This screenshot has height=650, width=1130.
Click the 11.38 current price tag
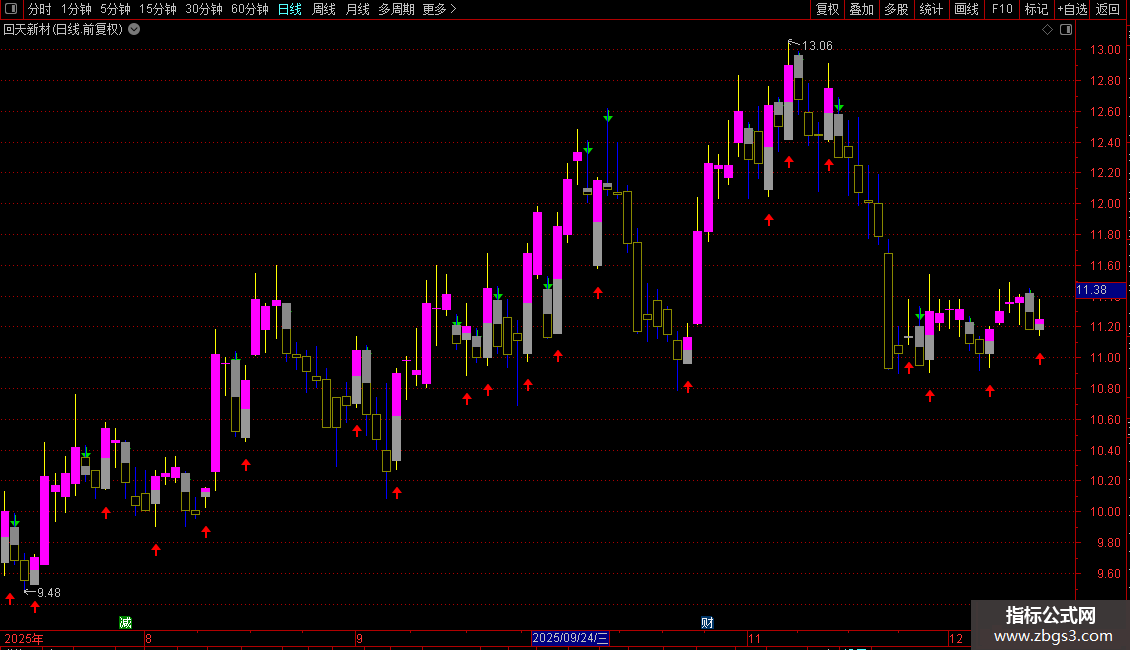coord(1100,290)
